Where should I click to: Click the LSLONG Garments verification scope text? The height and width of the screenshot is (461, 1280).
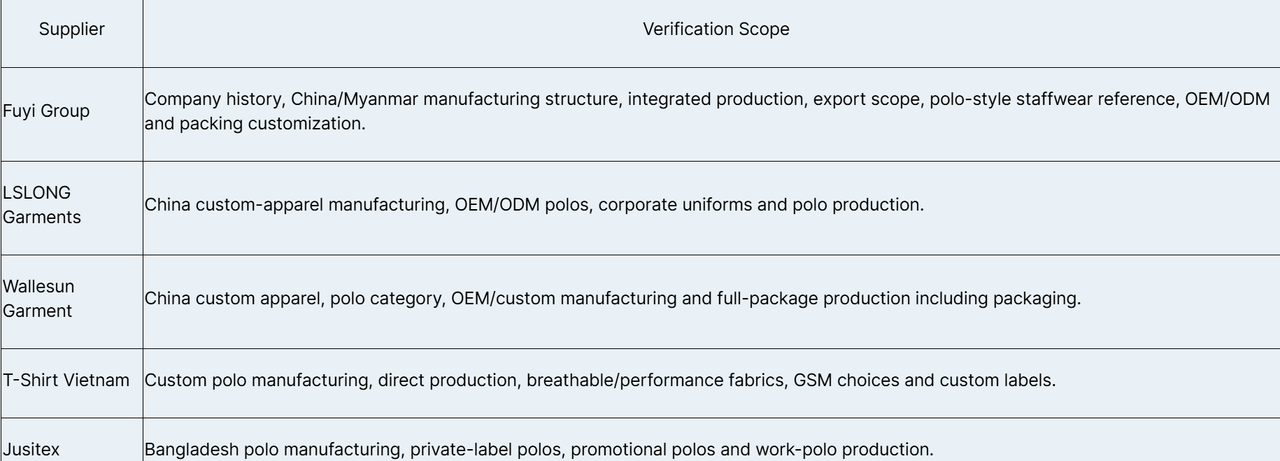(x=534, y=205)
